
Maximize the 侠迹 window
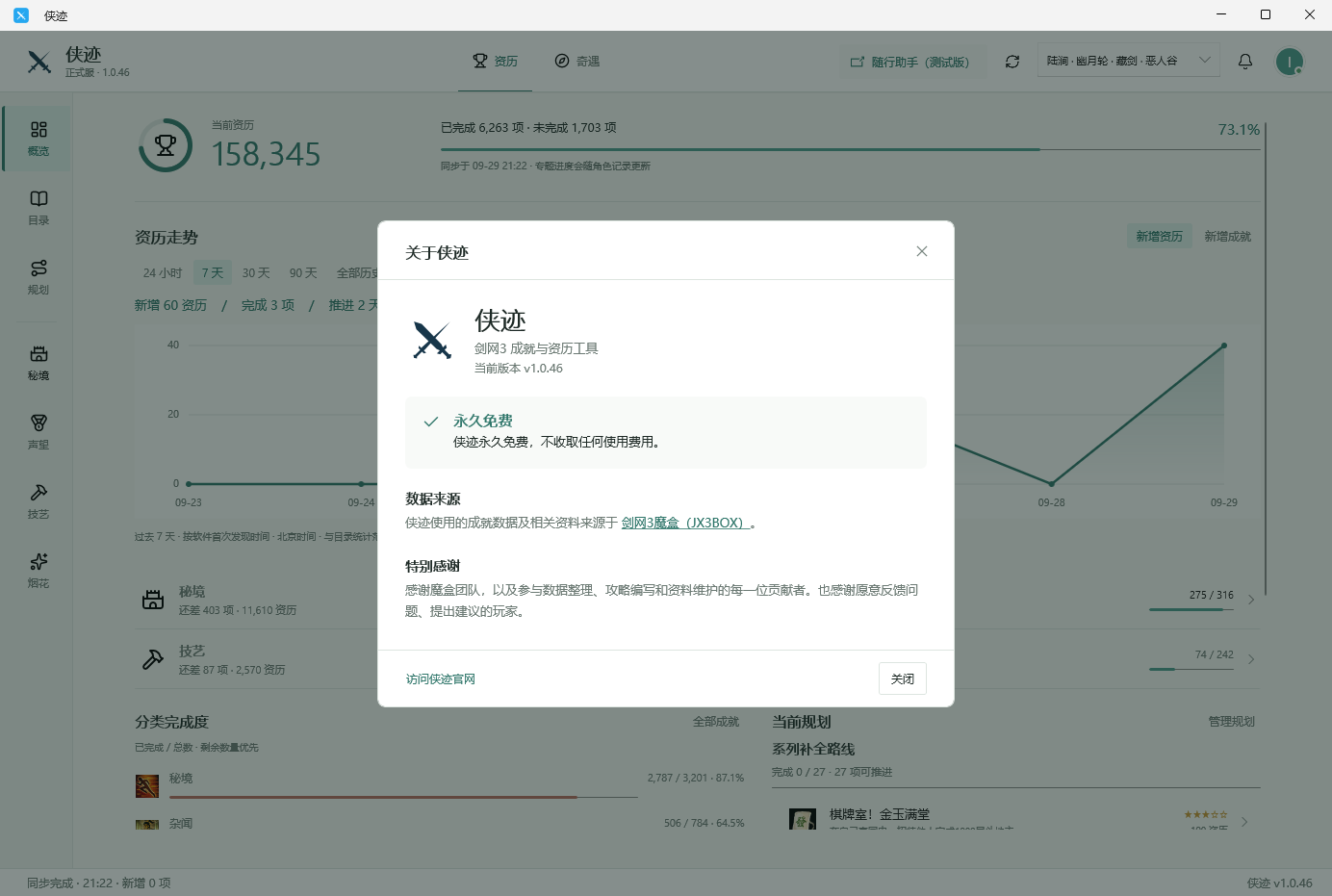[1266, 14]
